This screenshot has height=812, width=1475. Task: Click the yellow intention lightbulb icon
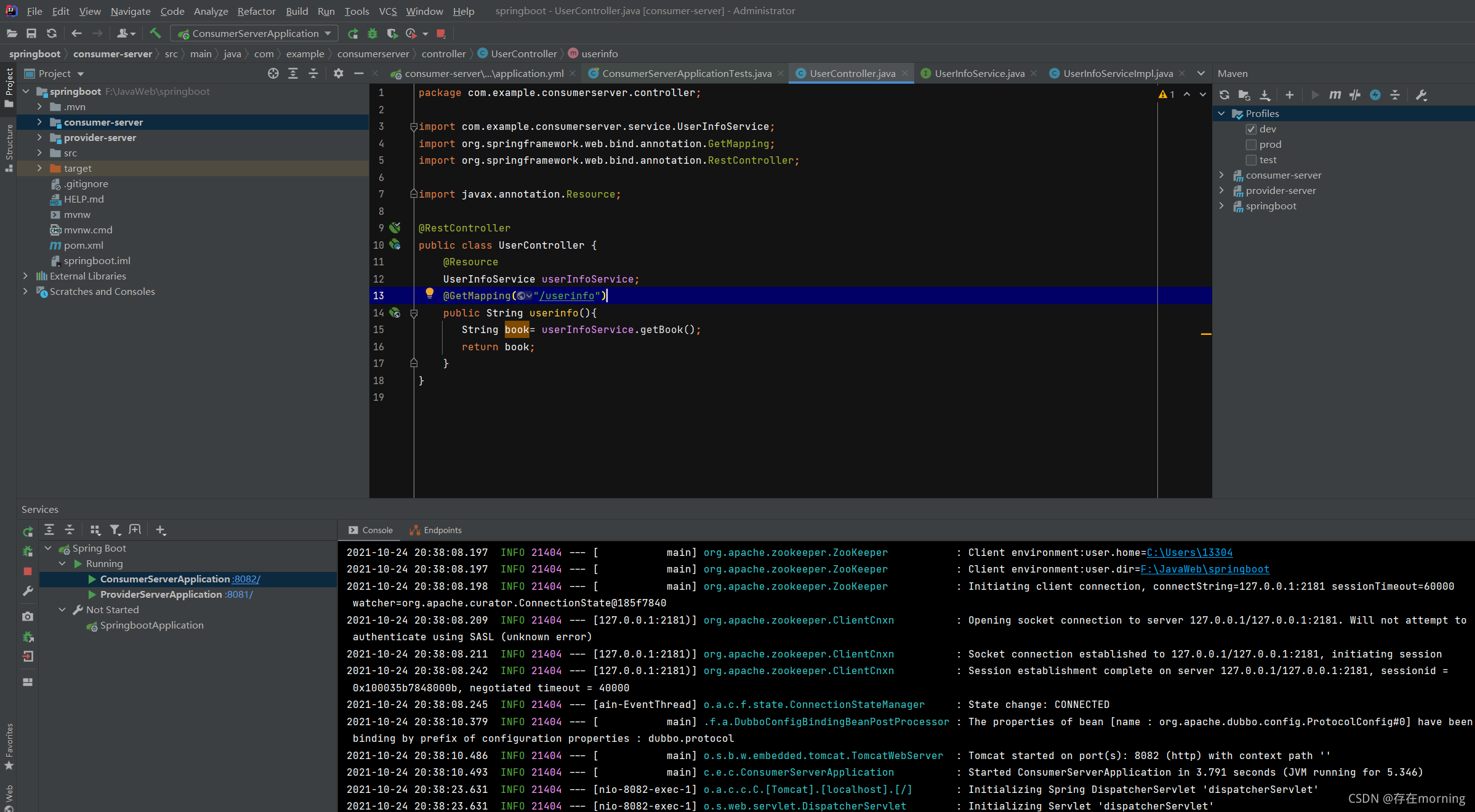coord(430,294)
